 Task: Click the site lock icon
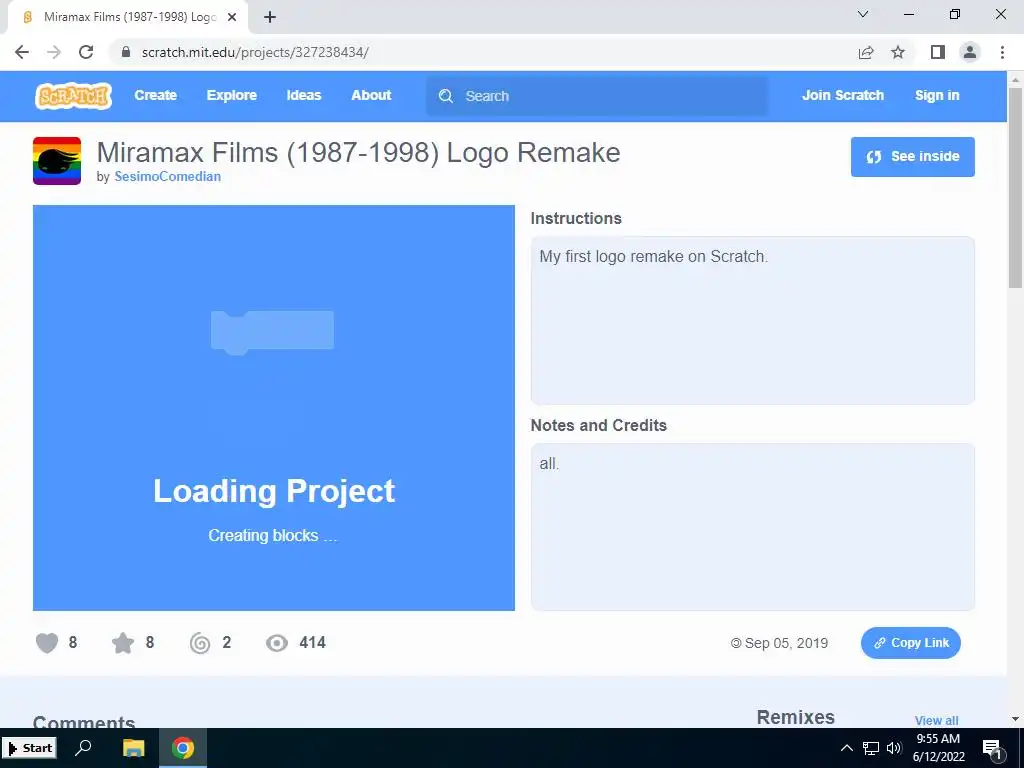126,52
